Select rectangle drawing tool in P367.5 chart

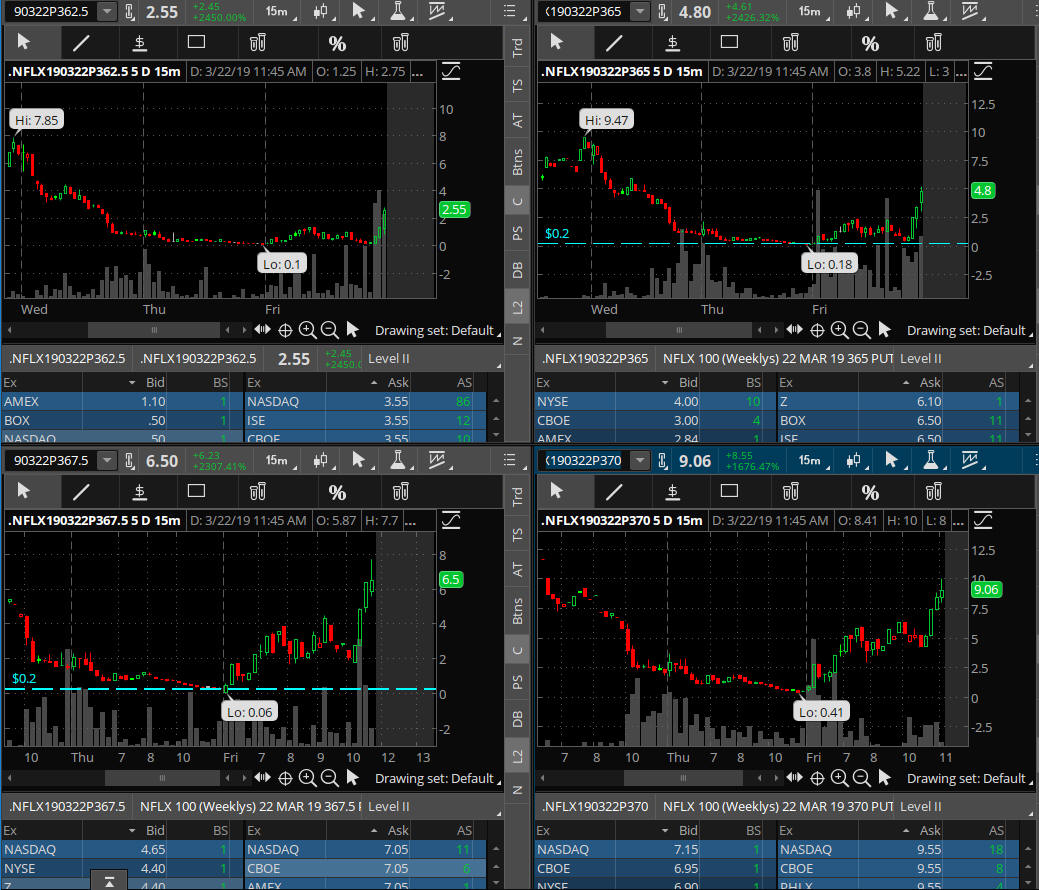click(x=196, y=491)
